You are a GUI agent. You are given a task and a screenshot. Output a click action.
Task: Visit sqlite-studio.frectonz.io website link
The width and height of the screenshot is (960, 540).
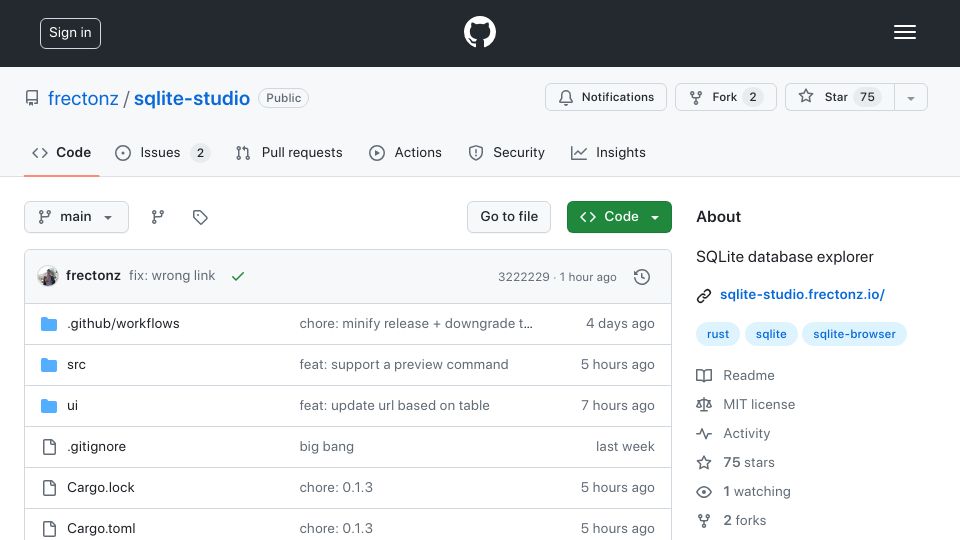(x=802, y=294)
